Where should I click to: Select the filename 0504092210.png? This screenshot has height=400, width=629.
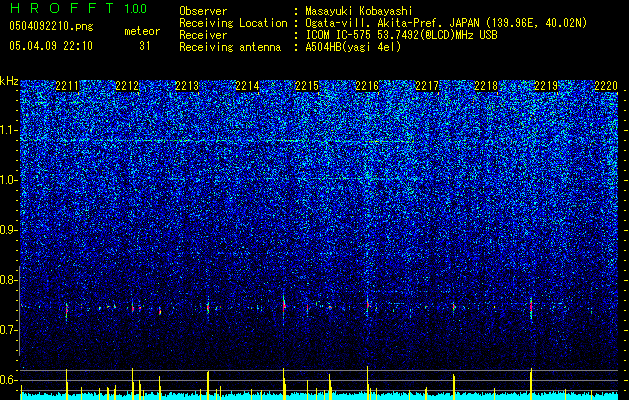51,26
